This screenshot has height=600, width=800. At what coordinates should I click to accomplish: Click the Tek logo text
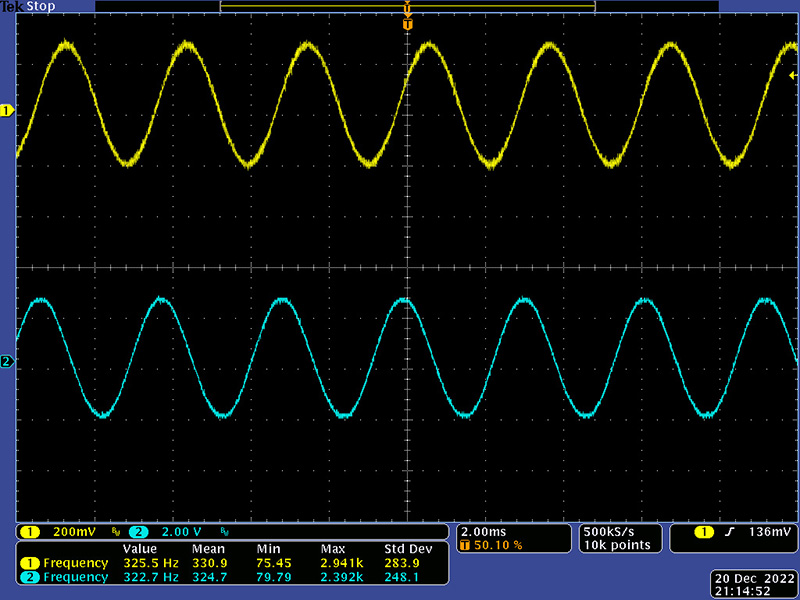tap(12, 6)
